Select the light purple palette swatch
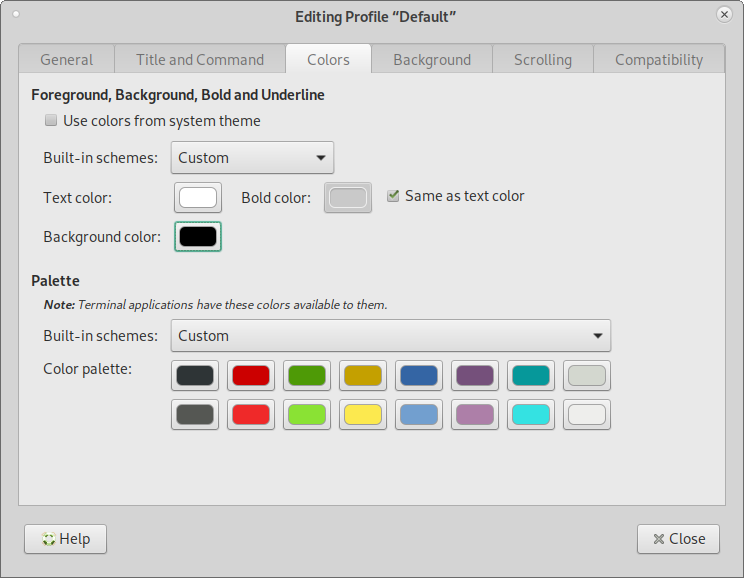The width and height of the screenshot is (744, 578). (475, 414)
